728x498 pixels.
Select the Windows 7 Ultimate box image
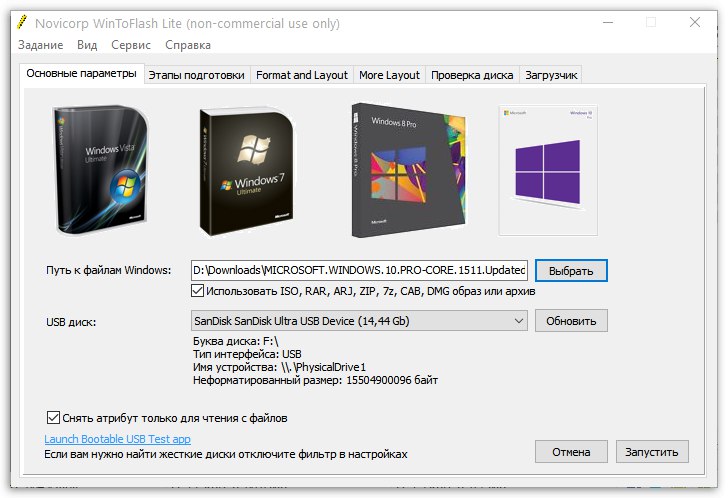(x=247, y=172)
